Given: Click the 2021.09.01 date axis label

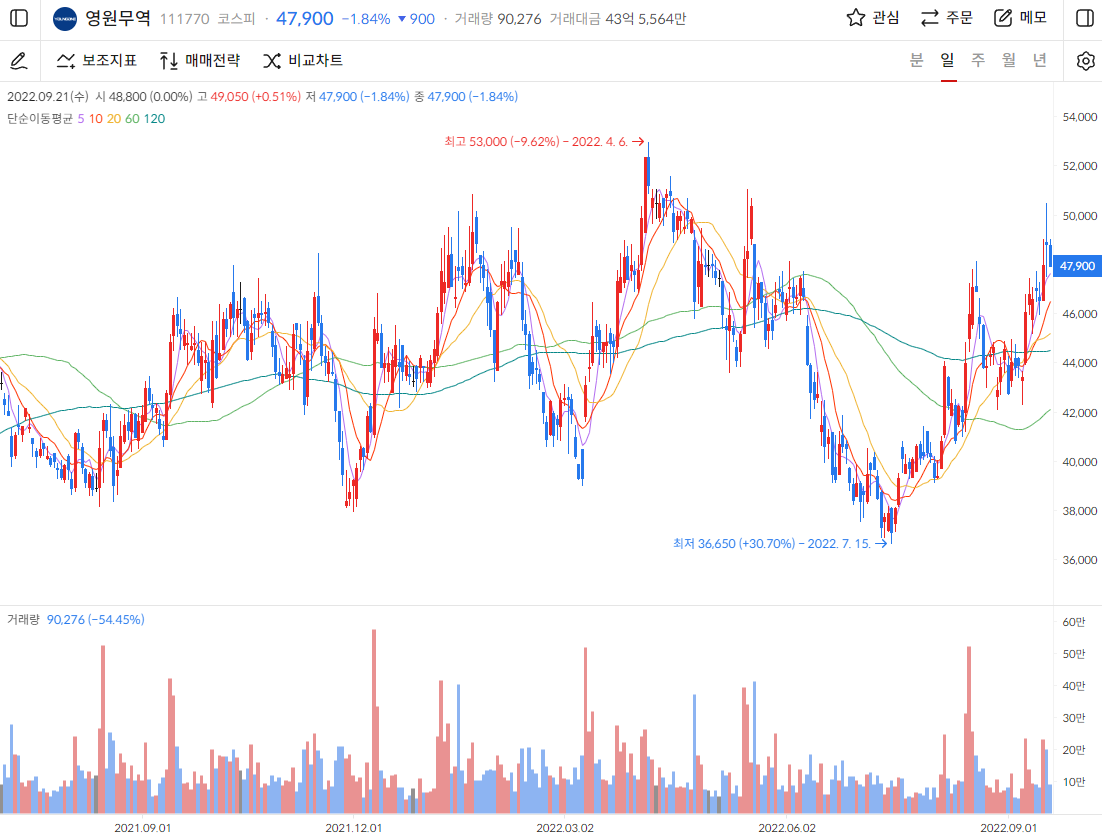Looking at the screenshot, I should click(x=142, y=828).
